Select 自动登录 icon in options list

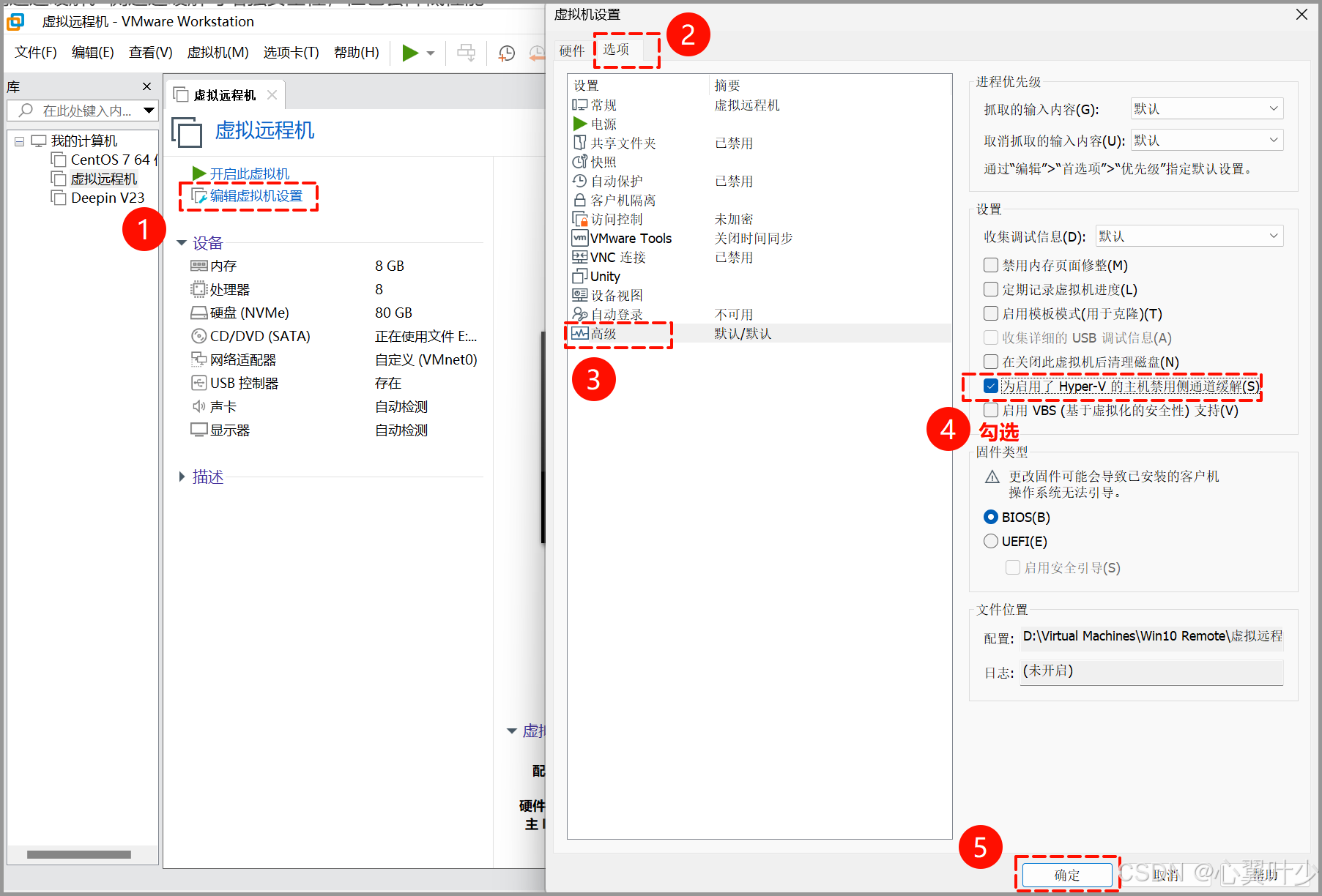580,314
